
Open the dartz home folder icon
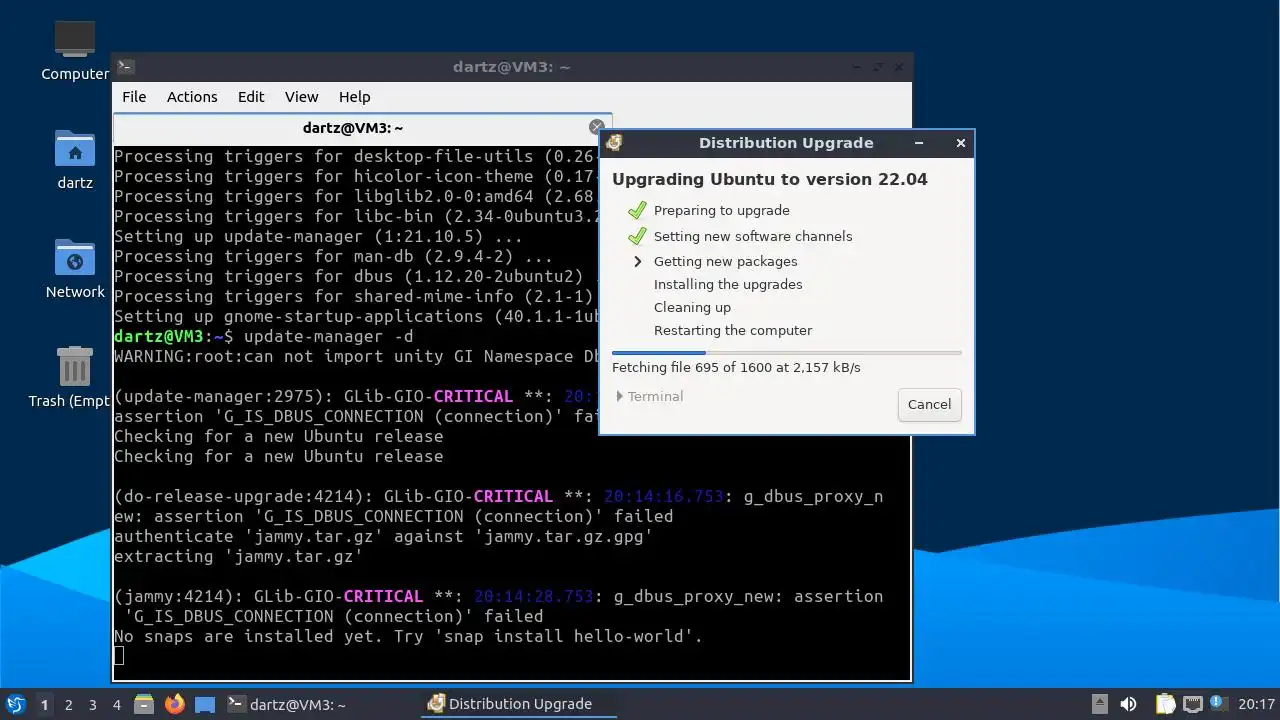pyautogui.click(x=75, y=149)
